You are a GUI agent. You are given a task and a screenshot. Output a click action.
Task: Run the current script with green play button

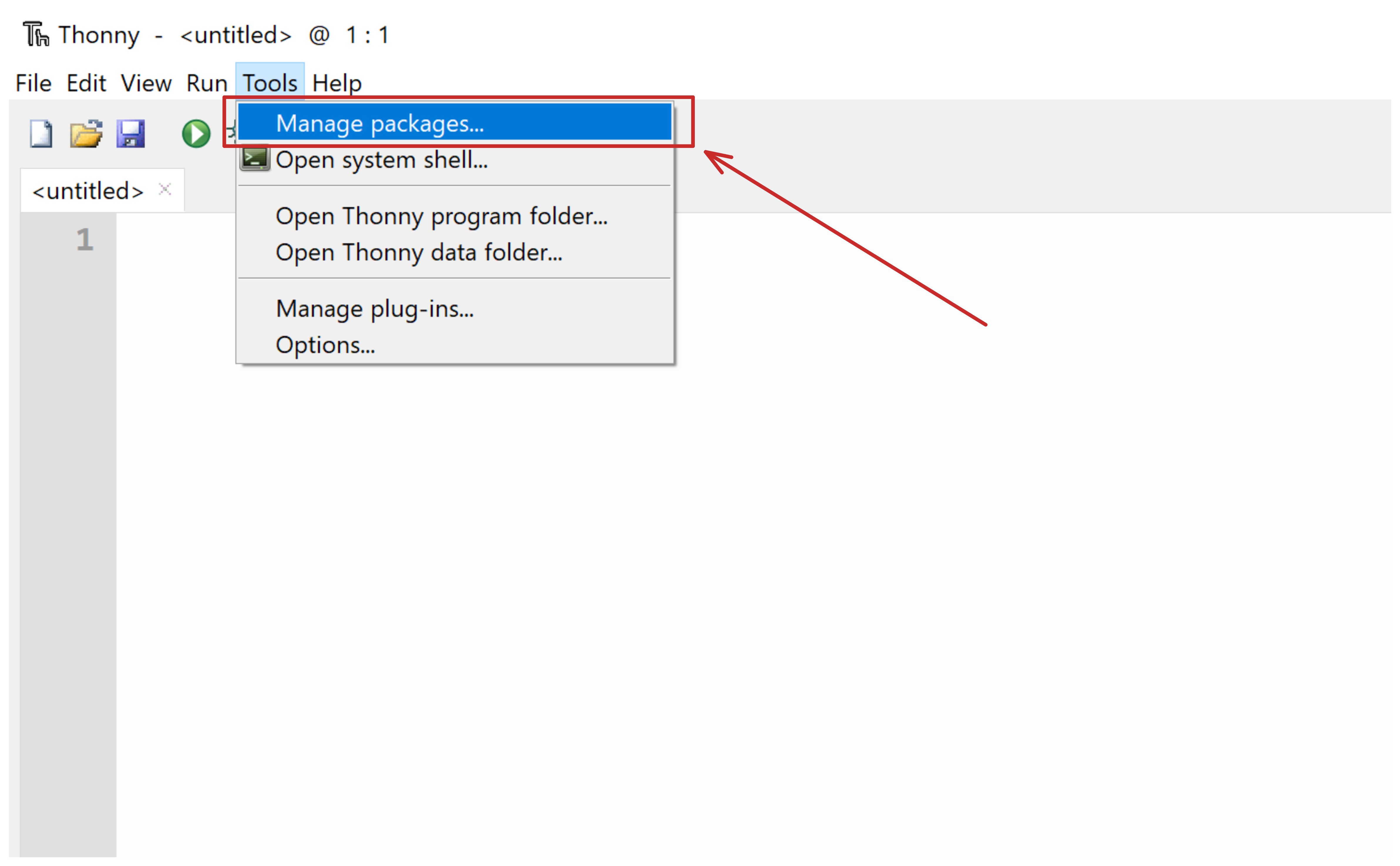pos(196,134)
